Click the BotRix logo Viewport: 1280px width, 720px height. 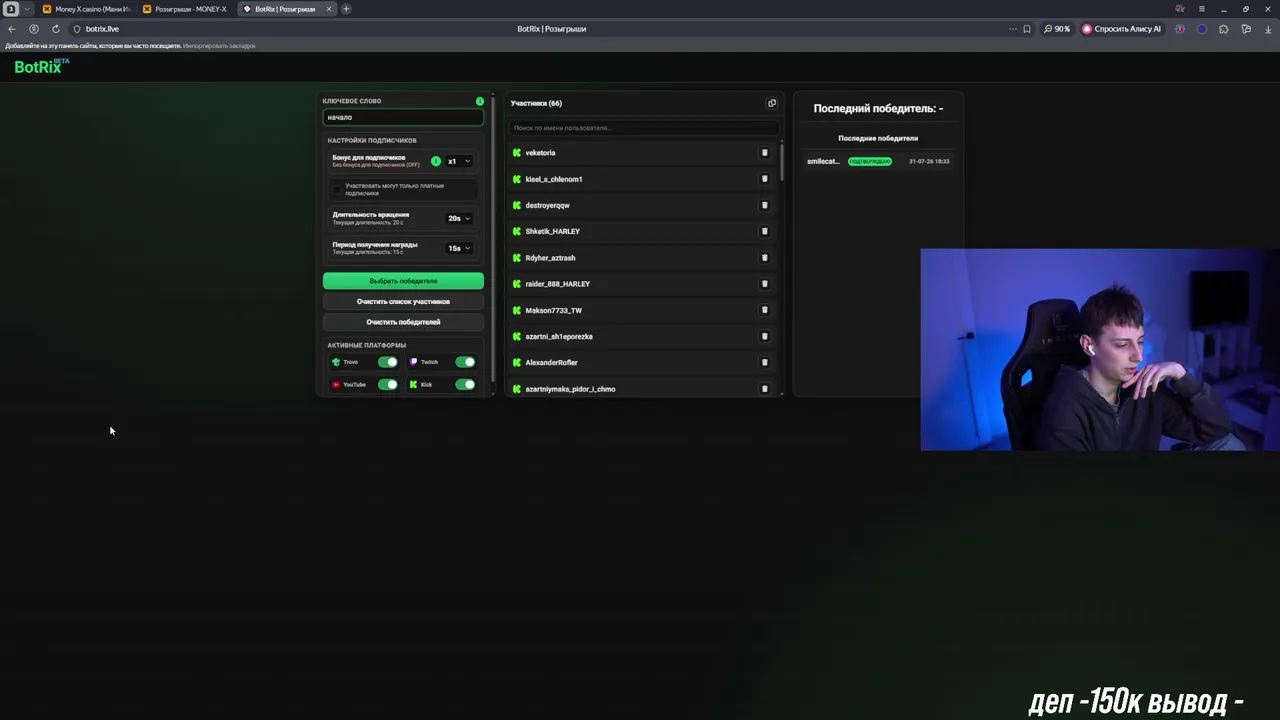[42, 67]
